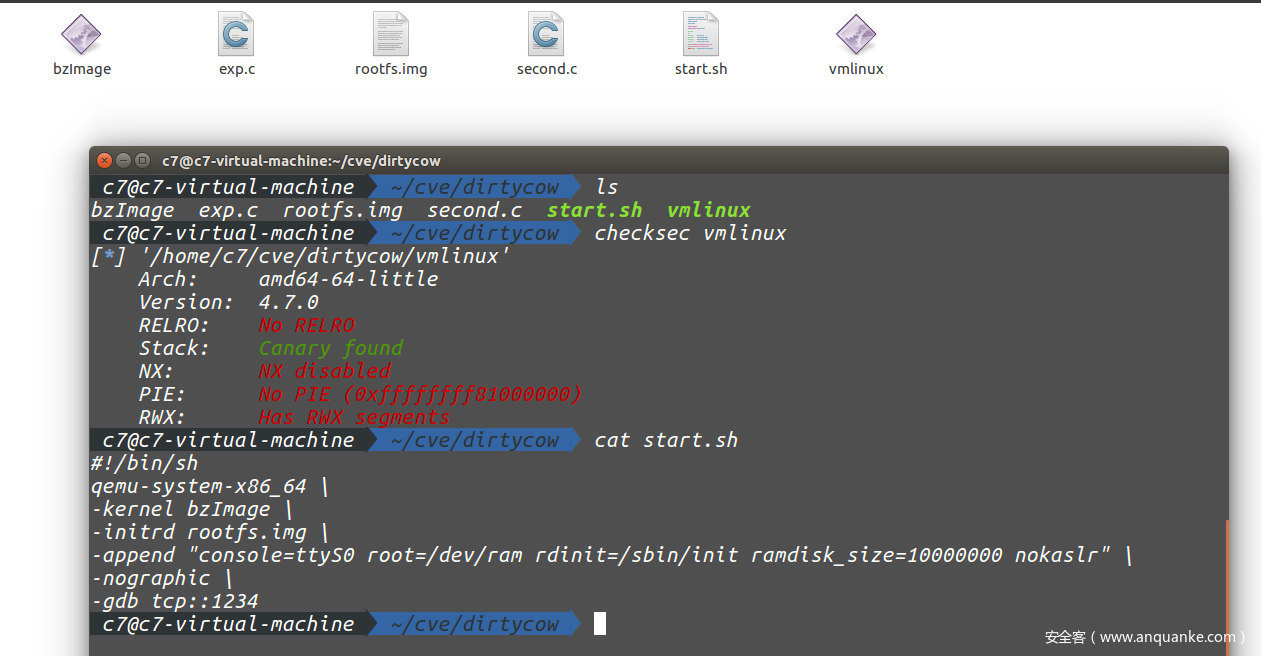Click the 'checksec vmlinux' command text
This screenshot has height=656, width=1261.
690,233
